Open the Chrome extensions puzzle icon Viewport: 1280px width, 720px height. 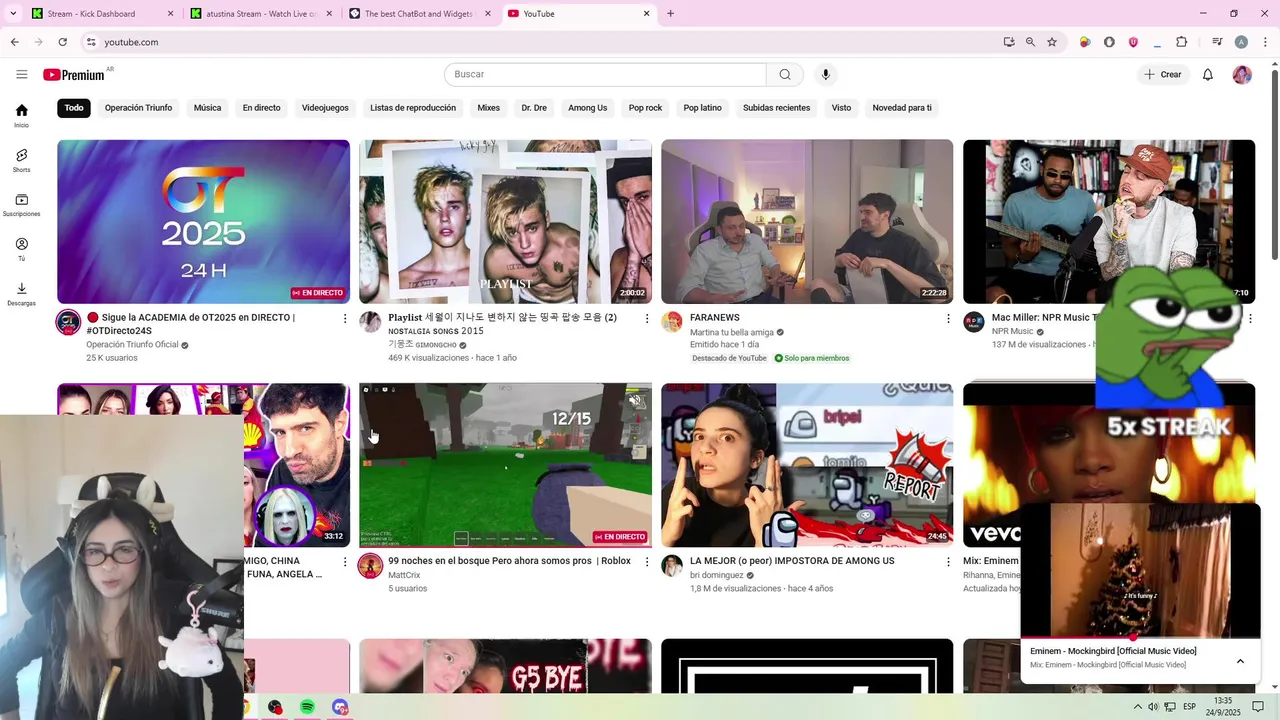pyautogui.click(x=1181, y=42)
